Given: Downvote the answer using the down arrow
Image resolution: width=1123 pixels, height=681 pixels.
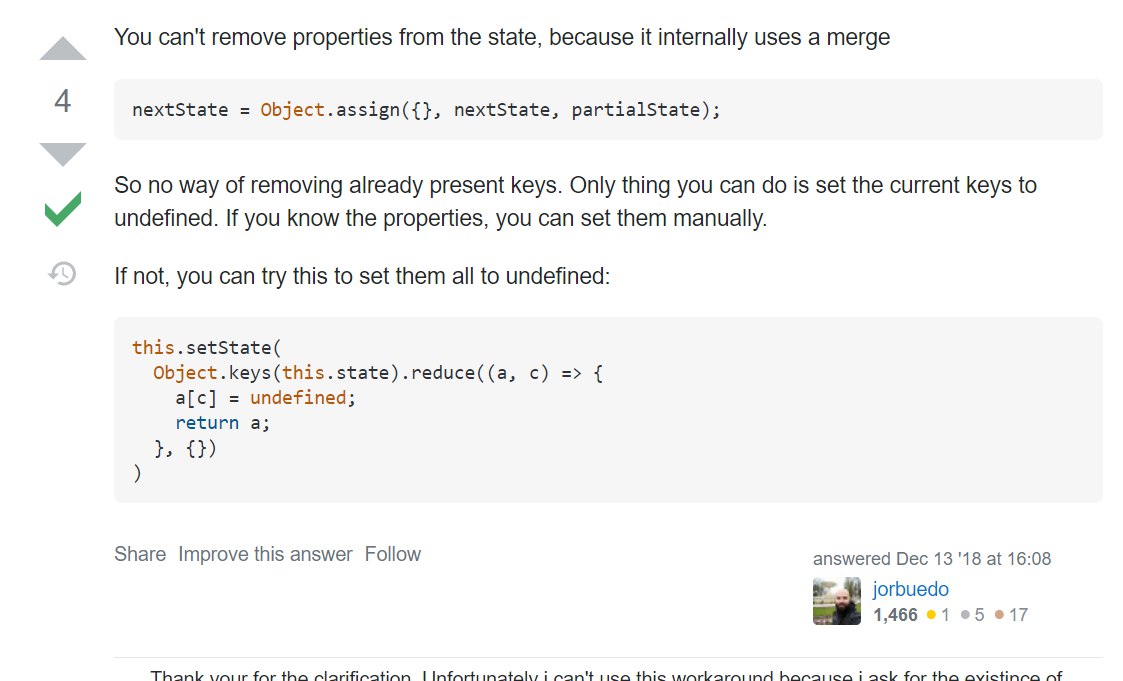Looking at the screenshot, I should tap(62, 154).
